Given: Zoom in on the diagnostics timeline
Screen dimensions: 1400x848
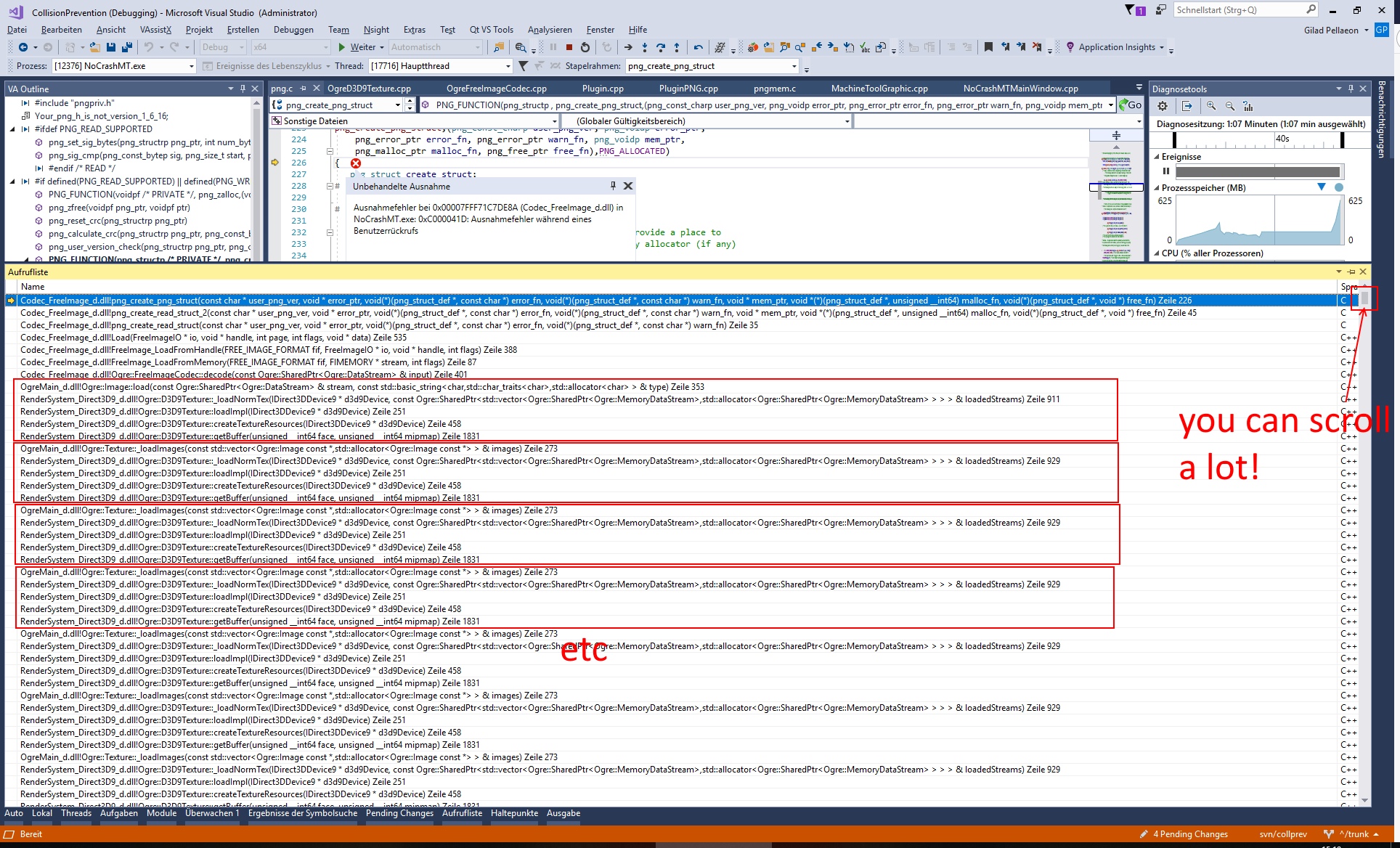Looking at the screenshot, I should [1211, 106].
